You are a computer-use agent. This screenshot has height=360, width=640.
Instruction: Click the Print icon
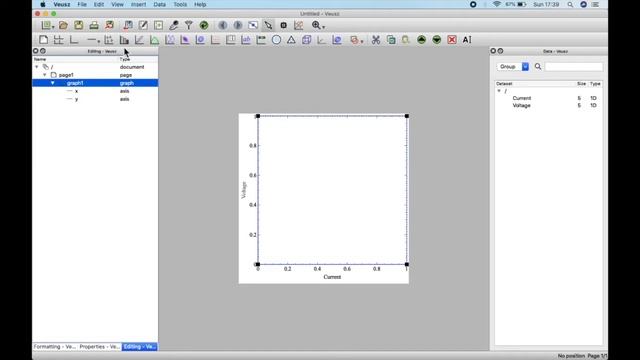[94, 25]
